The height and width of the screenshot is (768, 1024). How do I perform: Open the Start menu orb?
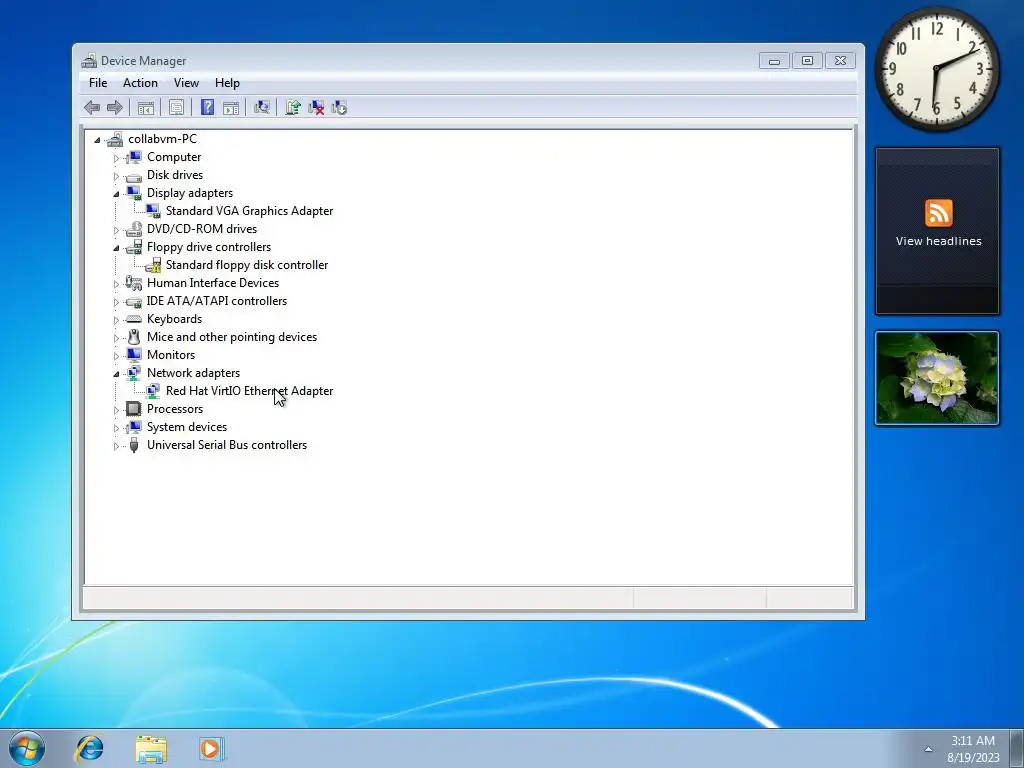coord(27,748)
